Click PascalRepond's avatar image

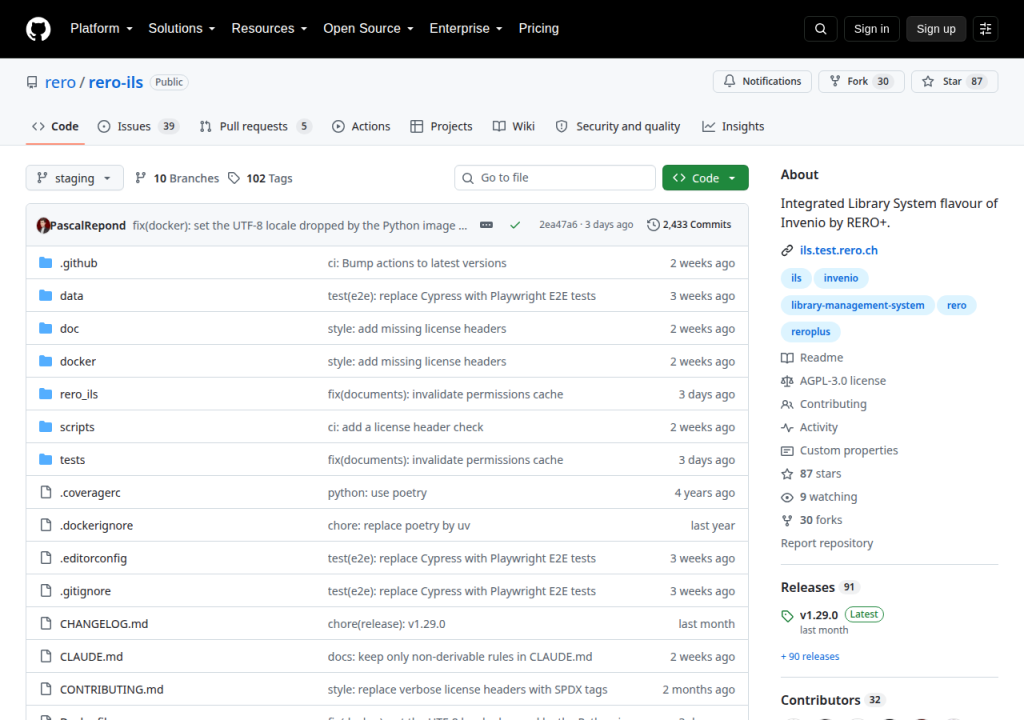coord(43,225)
